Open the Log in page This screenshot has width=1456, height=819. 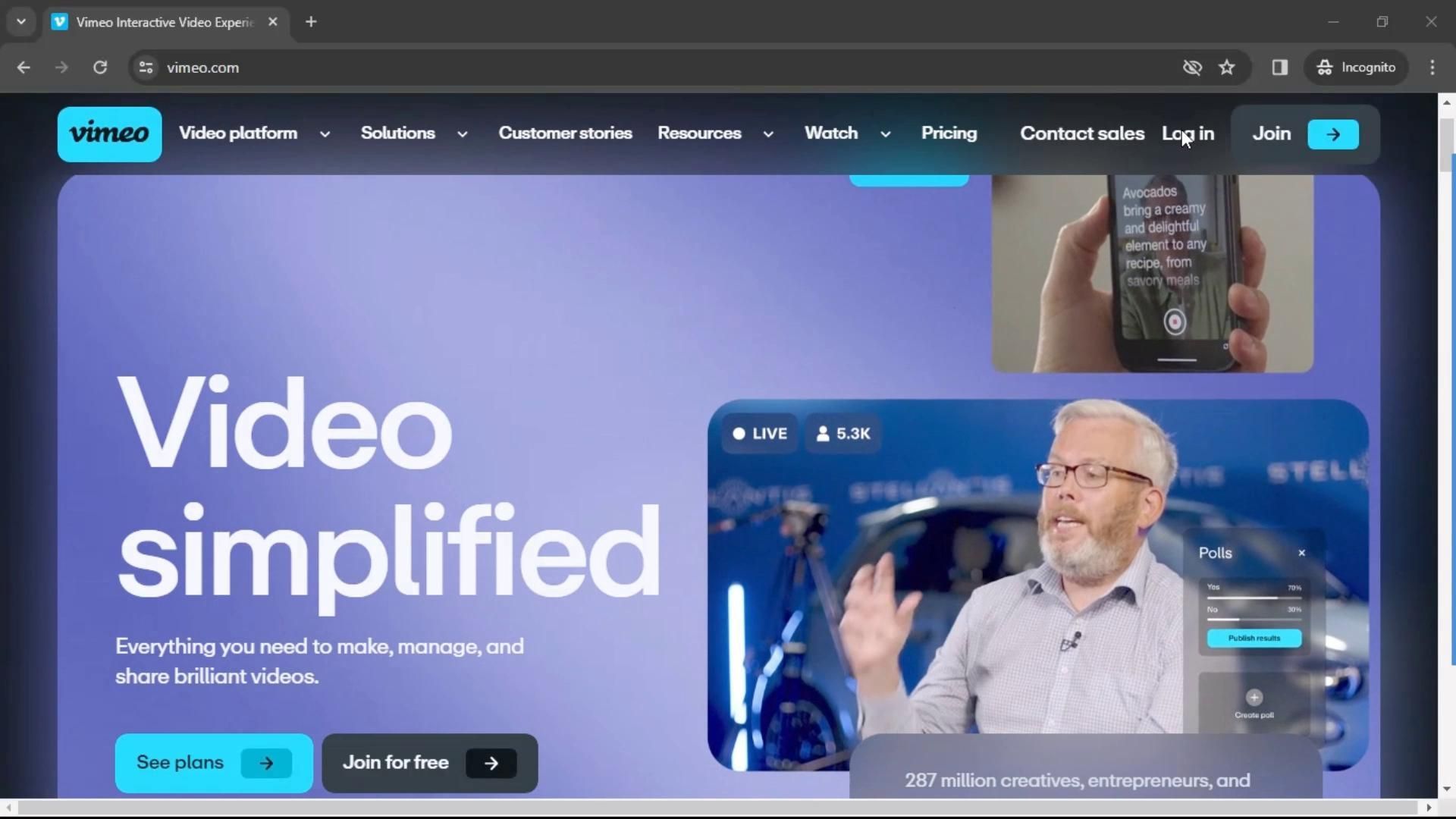(1188, 133)
